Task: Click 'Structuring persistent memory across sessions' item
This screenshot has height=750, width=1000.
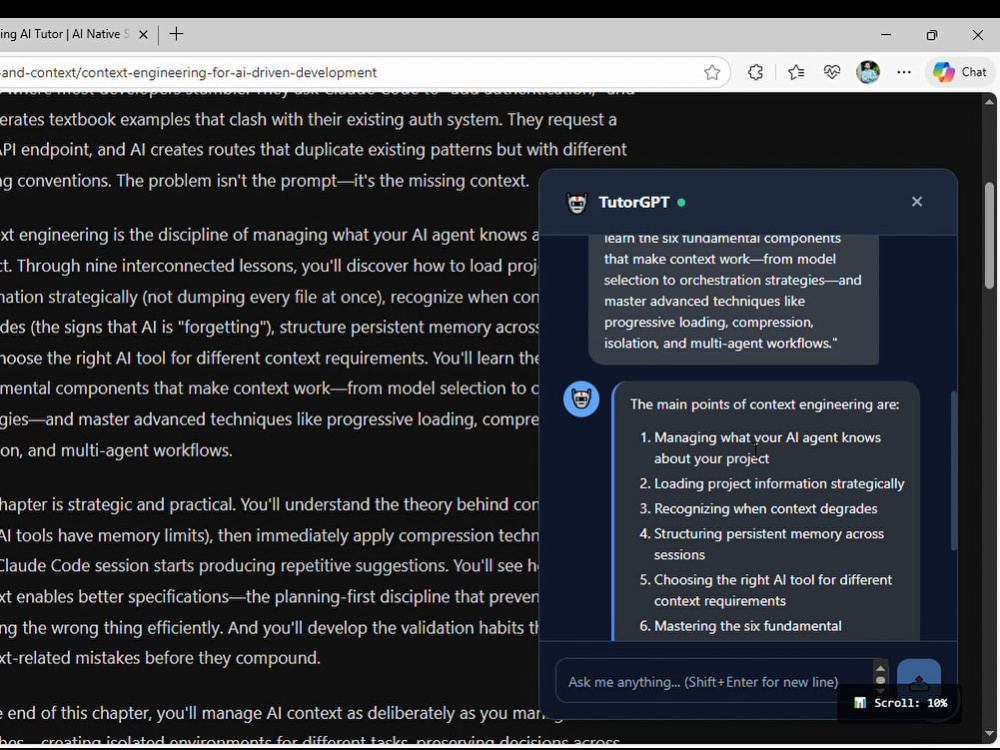Action: (768, 544)
